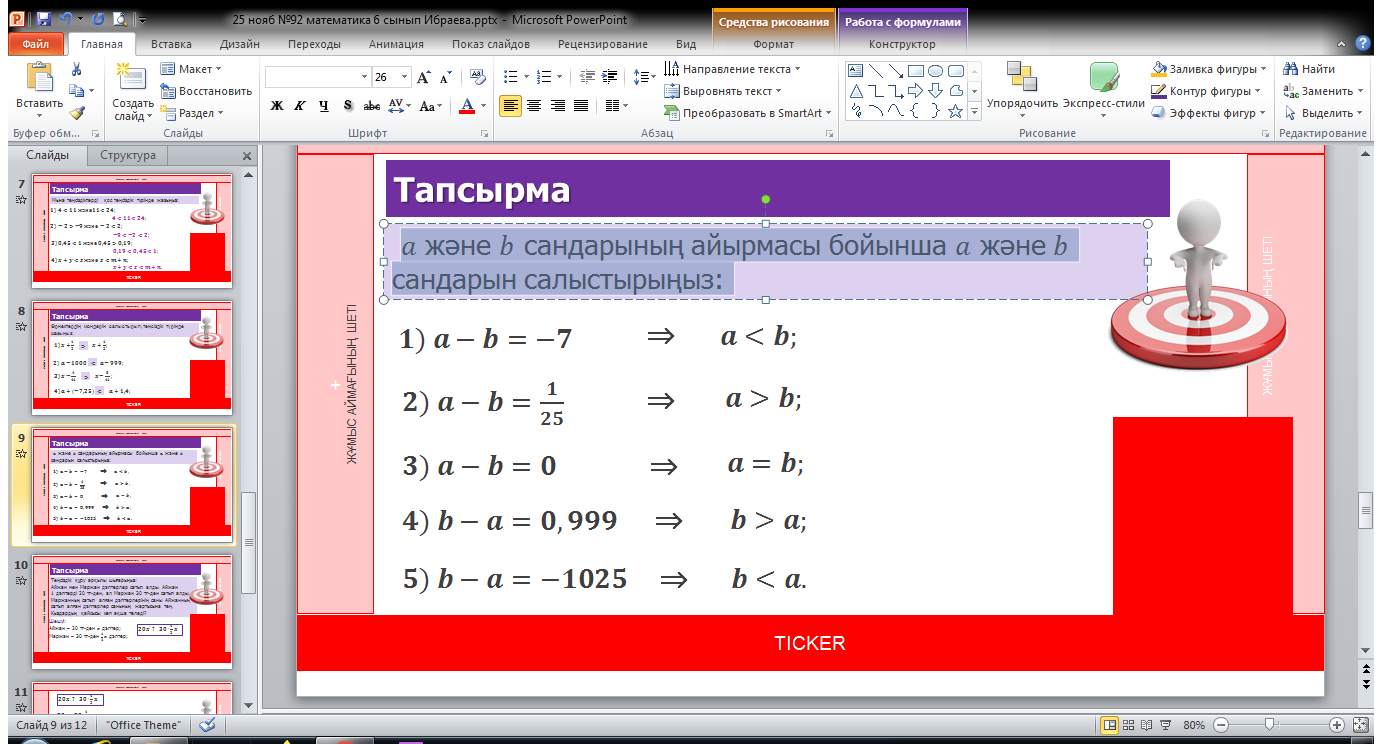Toggle Justify text alignment
The width and height of the screenshot is (1382, 744).
tap(581, 106)
